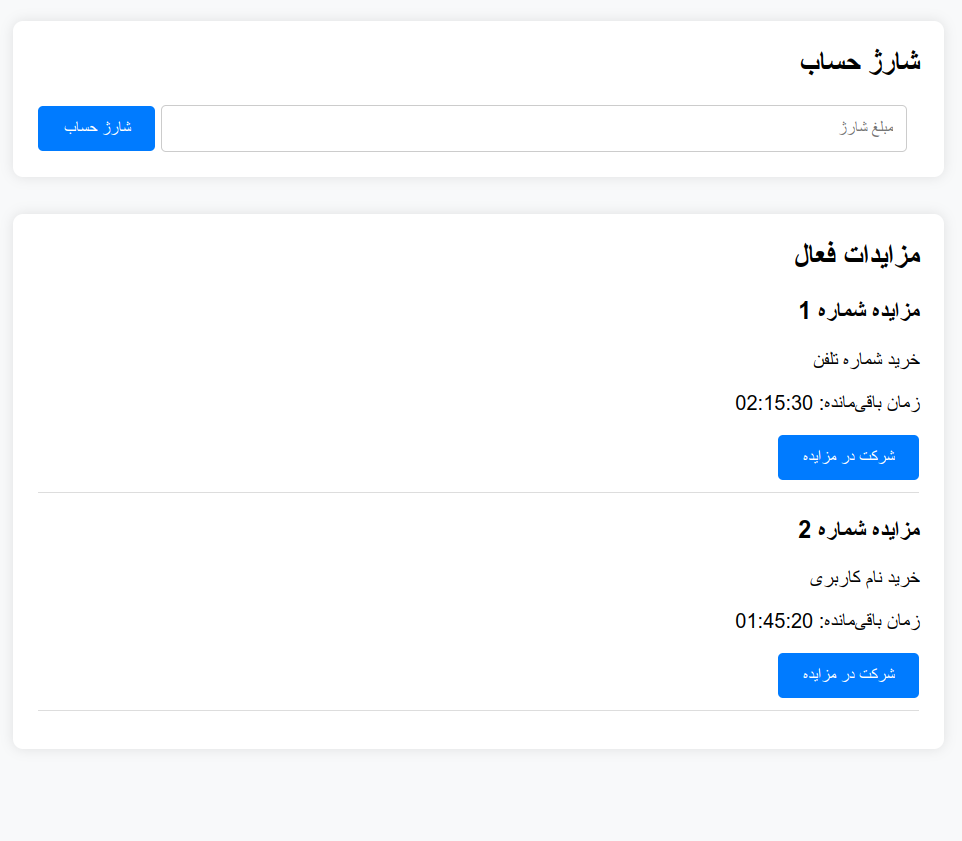
Task: Join auction number 2 via شرکت در مزایده
Action: [848, 675]
